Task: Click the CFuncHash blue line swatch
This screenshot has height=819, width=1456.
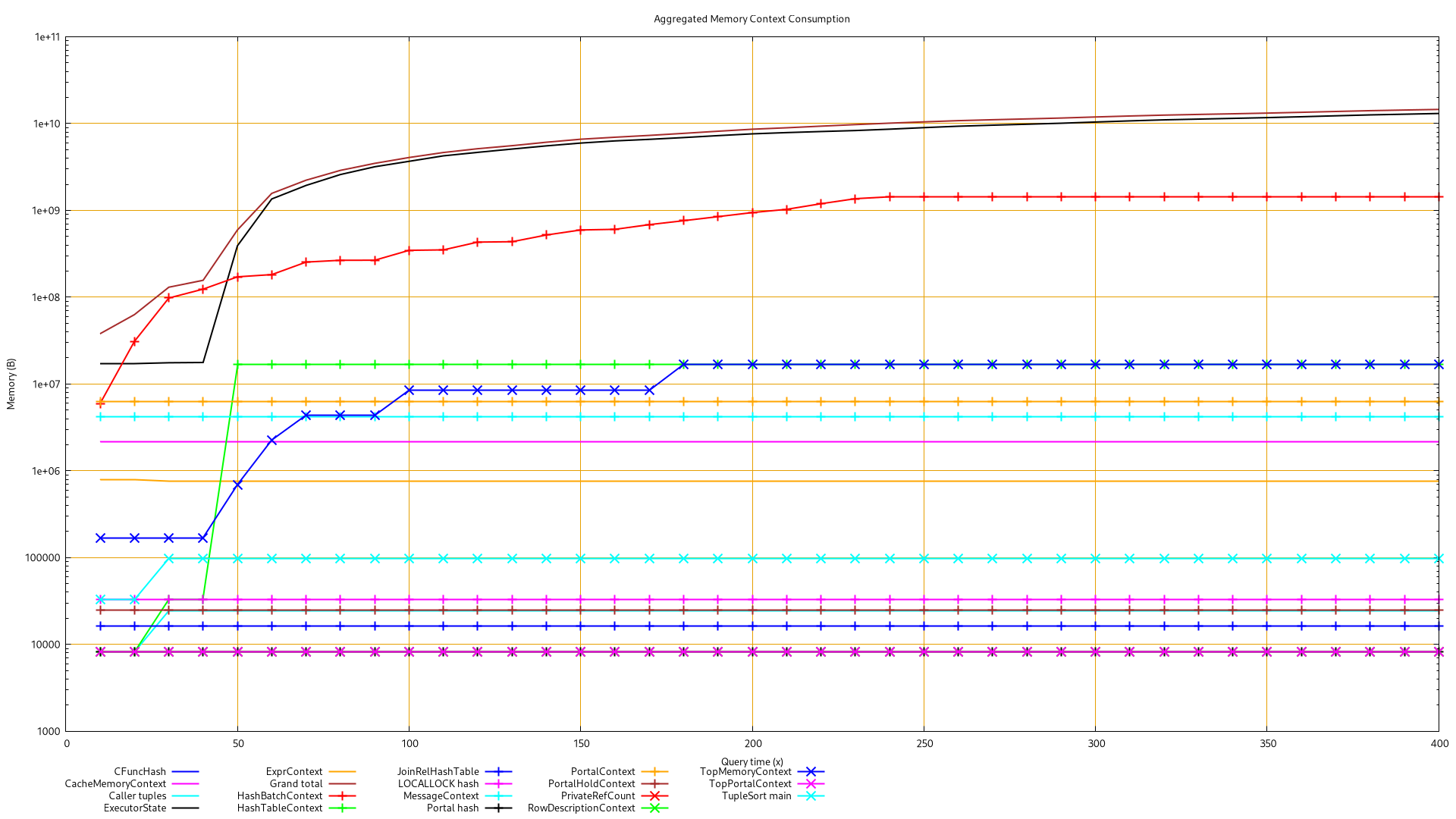Action: tap(185, 771)
